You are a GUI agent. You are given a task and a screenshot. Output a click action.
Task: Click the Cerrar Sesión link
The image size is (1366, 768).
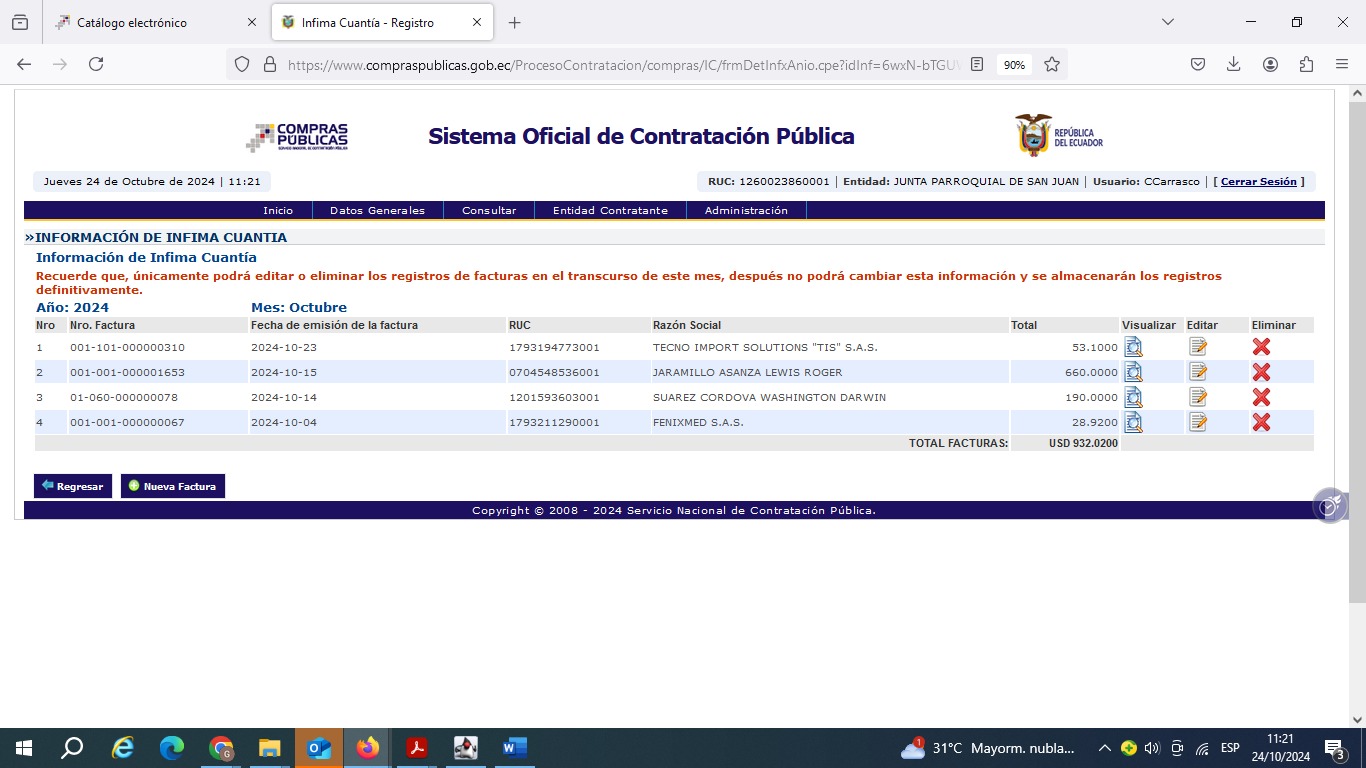[x=1258, y=182]
